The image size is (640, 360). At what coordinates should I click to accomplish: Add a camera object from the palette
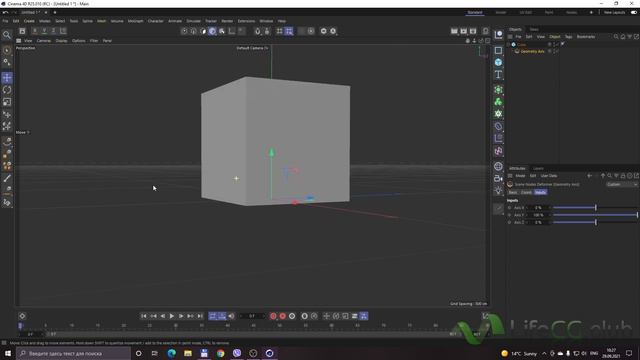pyautogui.click(x=498, y=178)
